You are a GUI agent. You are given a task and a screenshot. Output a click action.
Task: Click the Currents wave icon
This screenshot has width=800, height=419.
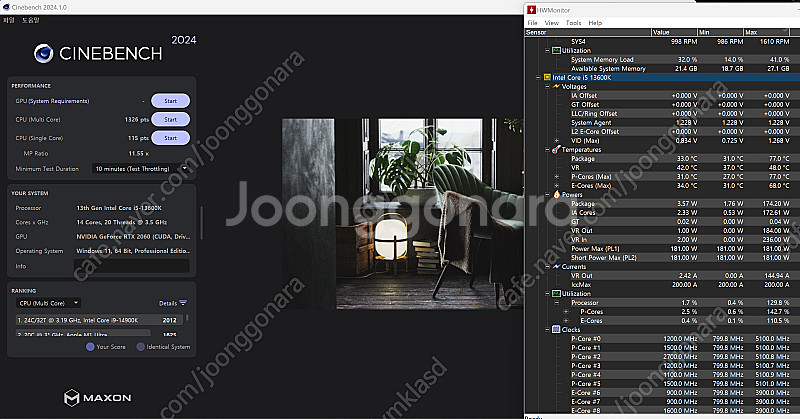pyautogui.click(x=555, y=265)
